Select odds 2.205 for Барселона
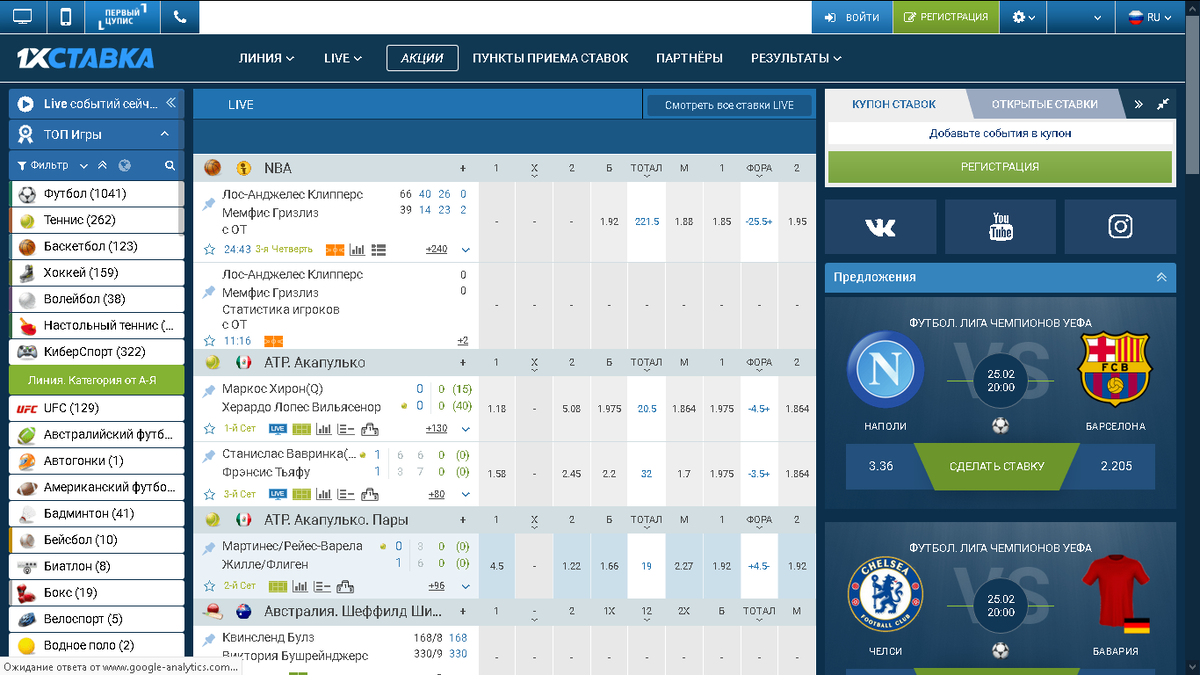This screenshot has height=675, width=1200. pyautogui.click(x=1115, y=466)
